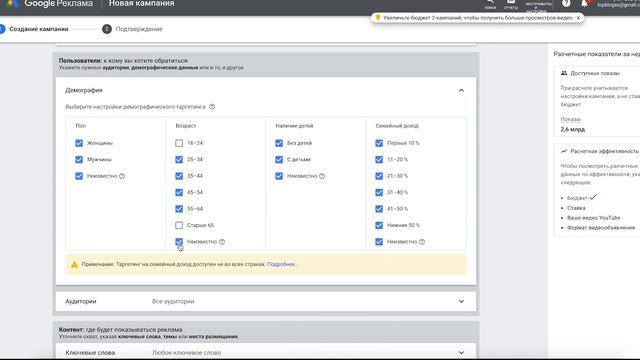The image size is (640, 360).
Task: Click the Формат видеообъявления list item
Action: pos(601,228)
